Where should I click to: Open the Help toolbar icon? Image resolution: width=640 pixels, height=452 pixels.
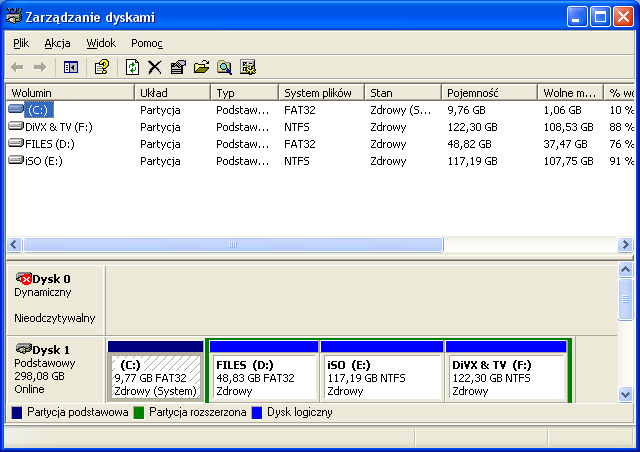[x=102, y=67]
